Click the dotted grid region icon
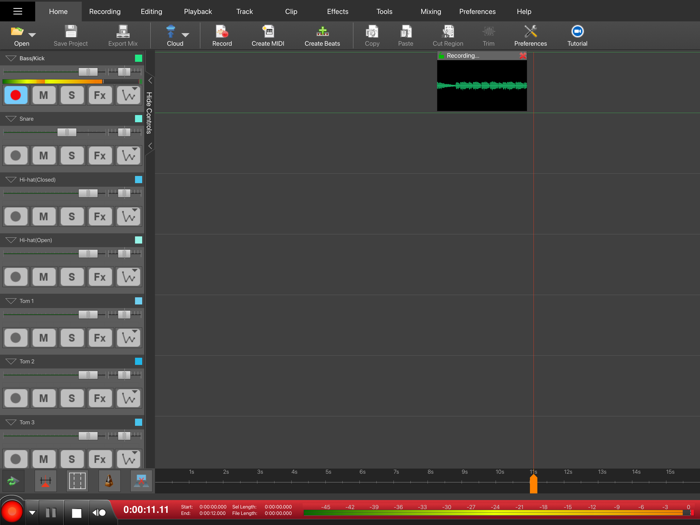Screen dimensions: 700x525 tap(77, 481)
